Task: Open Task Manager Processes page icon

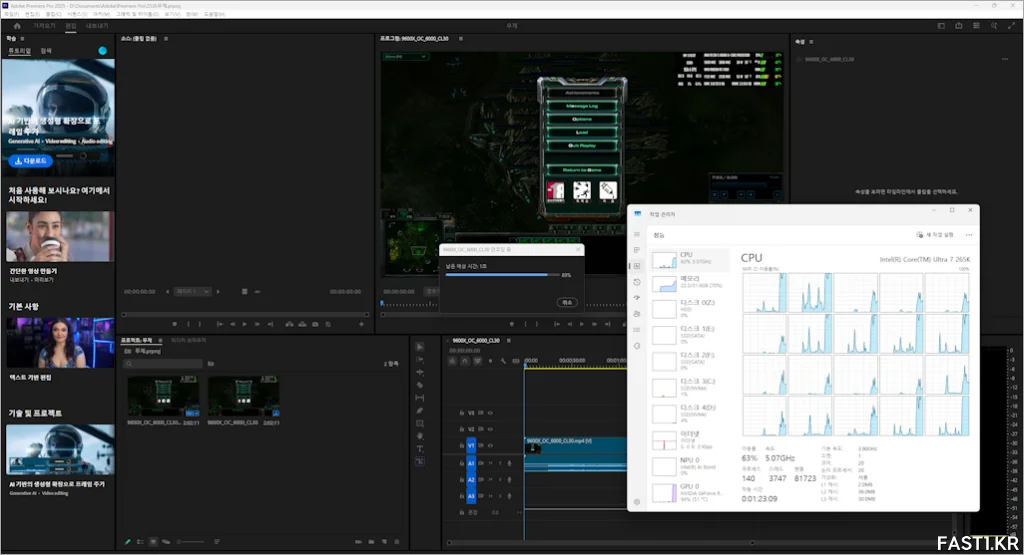Action: (637, 250)
